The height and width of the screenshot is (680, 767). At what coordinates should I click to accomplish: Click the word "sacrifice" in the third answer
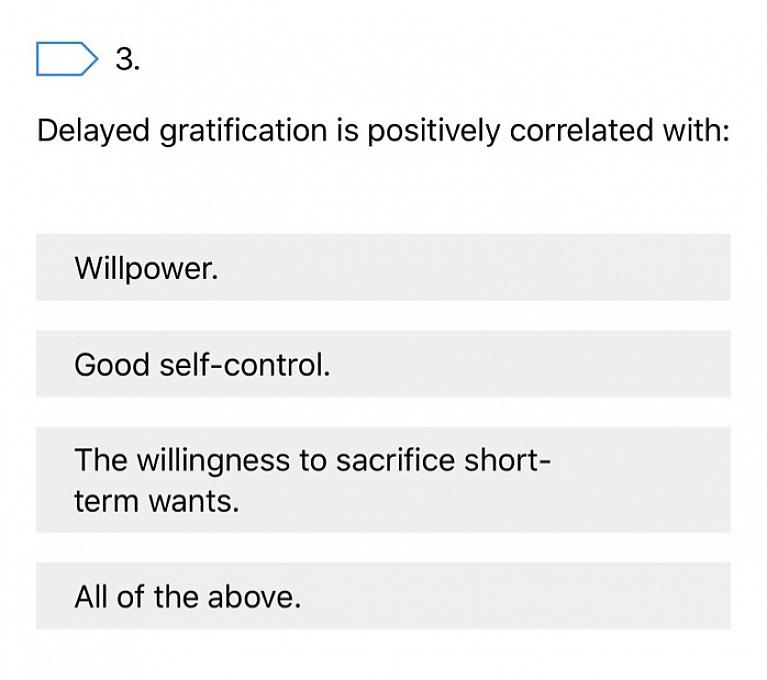point(396,460)
